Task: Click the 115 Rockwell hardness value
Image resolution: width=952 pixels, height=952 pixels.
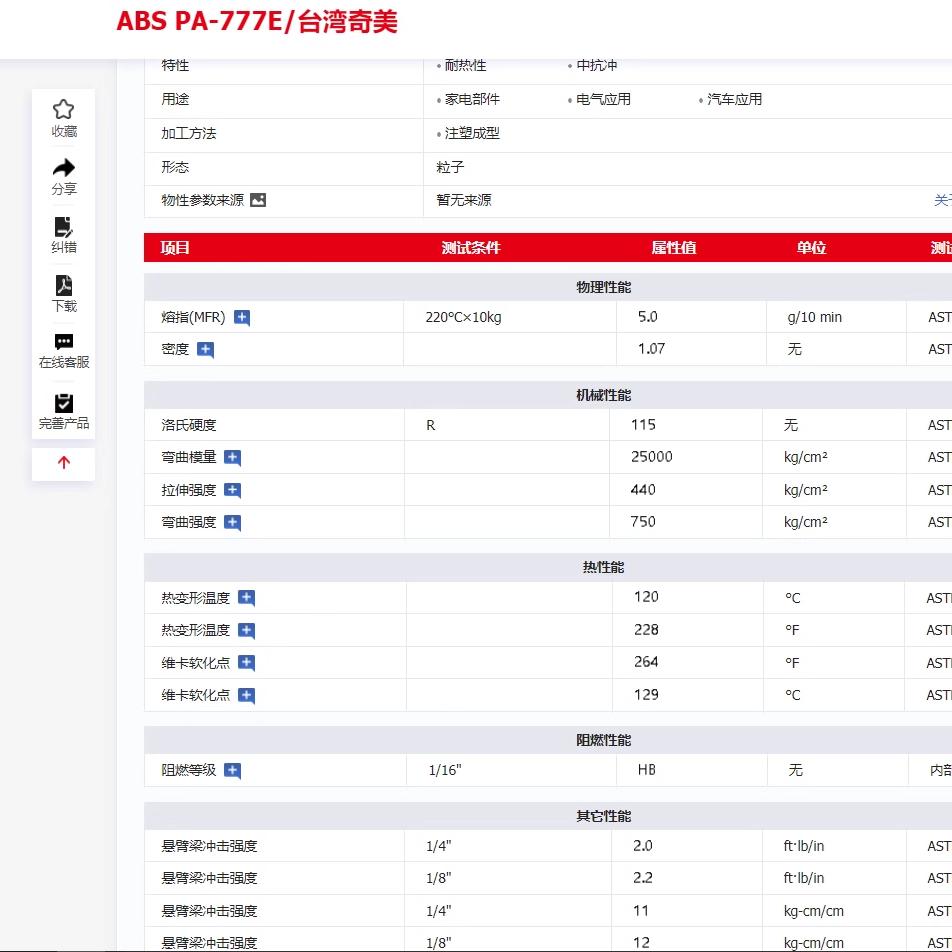Action: click(x=643, y=424)
